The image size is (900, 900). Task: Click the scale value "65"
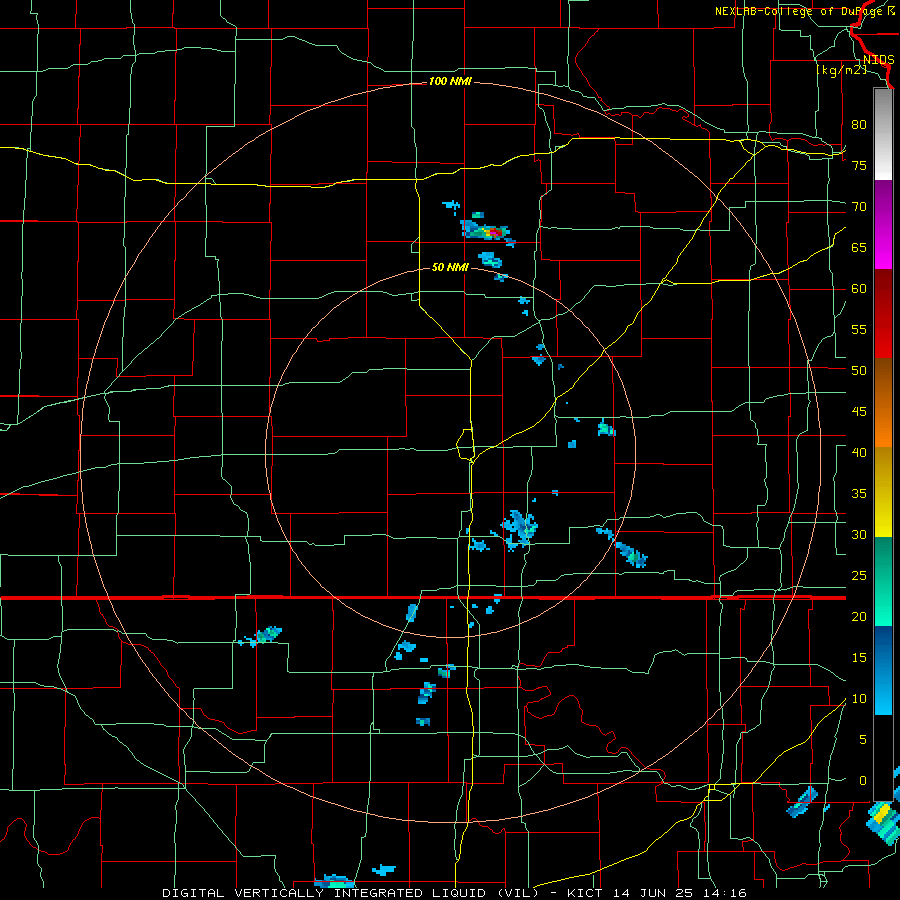point(859,247)
